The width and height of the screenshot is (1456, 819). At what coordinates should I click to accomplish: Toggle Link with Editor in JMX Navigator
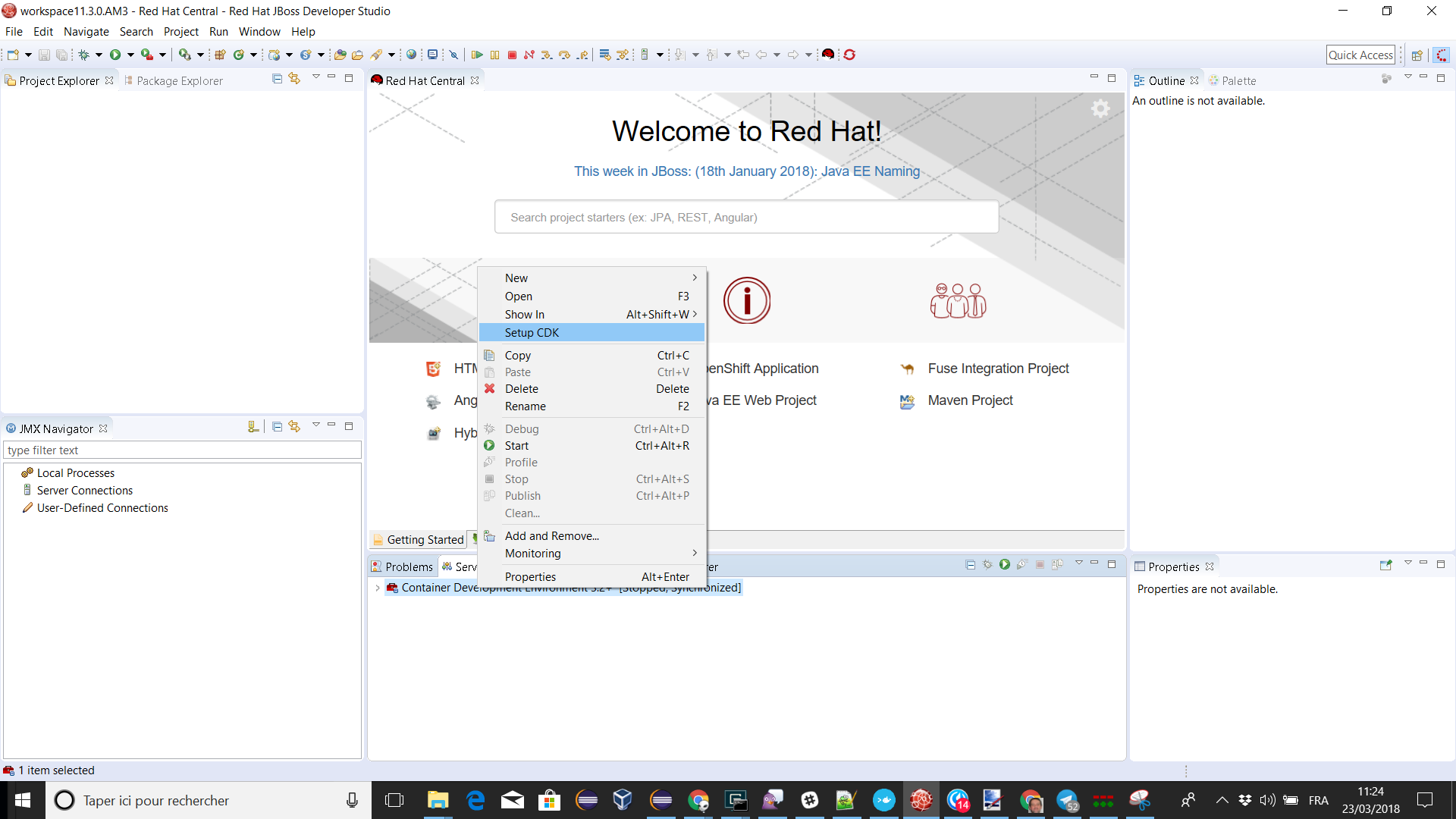click(294, 427)
